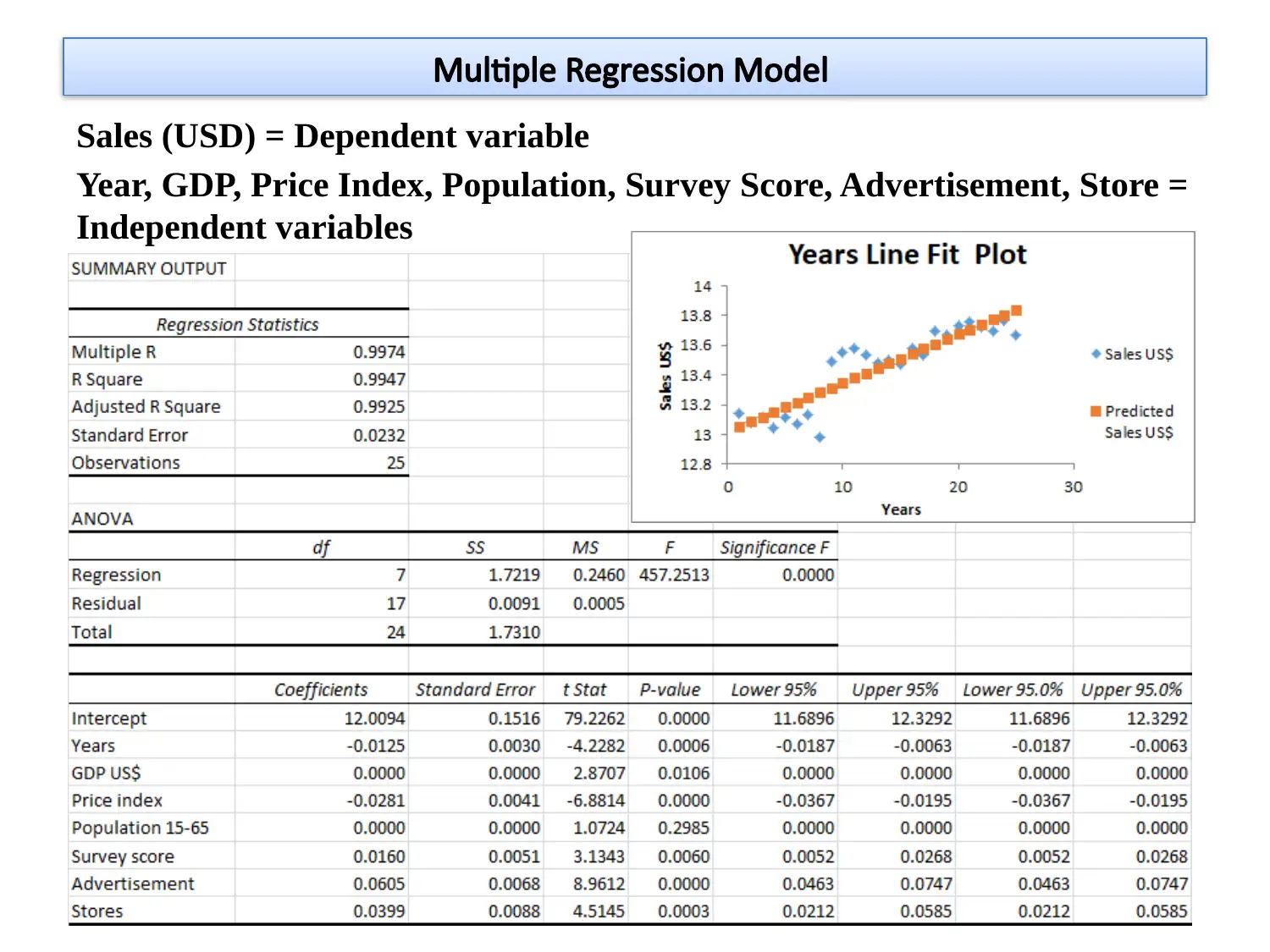Click the Observations value 25
The image size is (1270, 952).
(395, 463)
